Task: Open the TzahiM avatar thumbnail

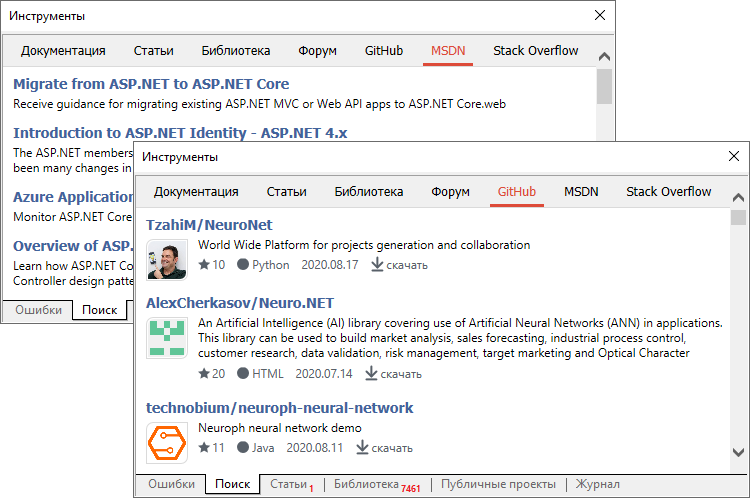Action: (167, 260)
